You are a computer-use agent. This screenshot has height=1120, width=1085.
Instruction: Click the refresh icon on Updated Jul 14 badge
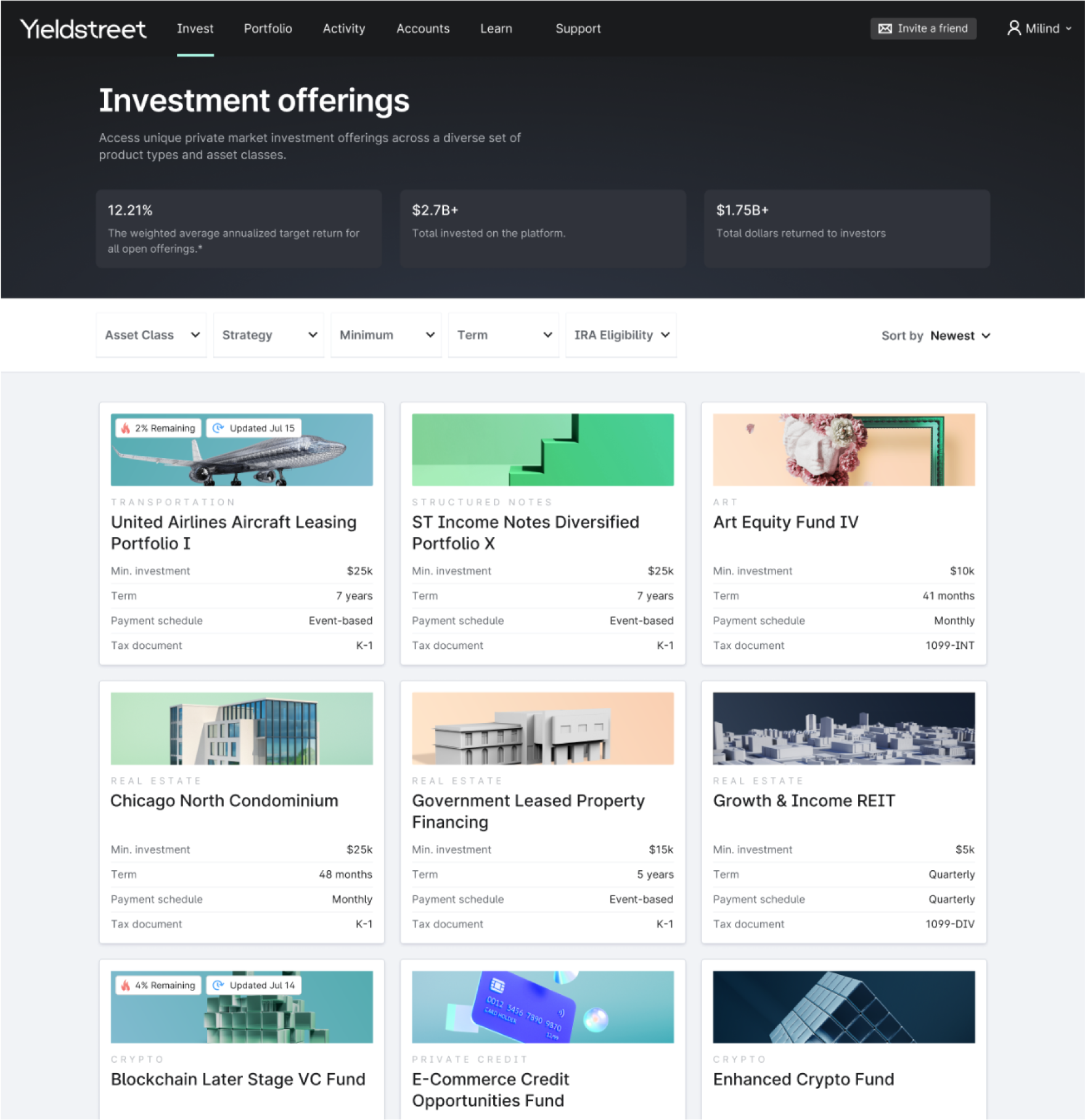point(218,986)
